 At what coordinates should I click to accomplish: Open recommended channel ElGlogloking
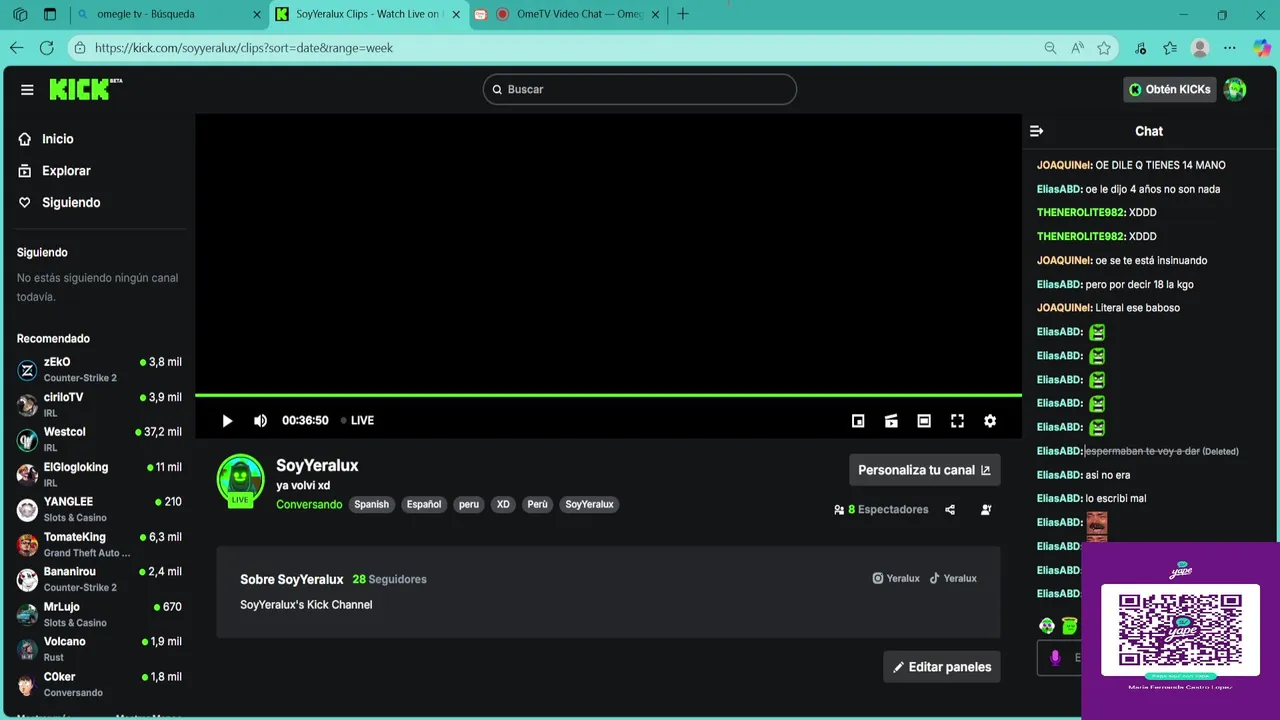98,475
